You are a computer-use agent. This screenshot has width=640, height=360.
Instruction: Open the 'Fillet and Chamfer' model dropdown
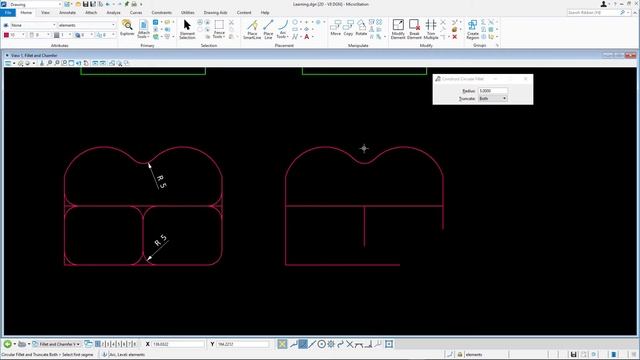pyautogui.click(x=57, y=344)
